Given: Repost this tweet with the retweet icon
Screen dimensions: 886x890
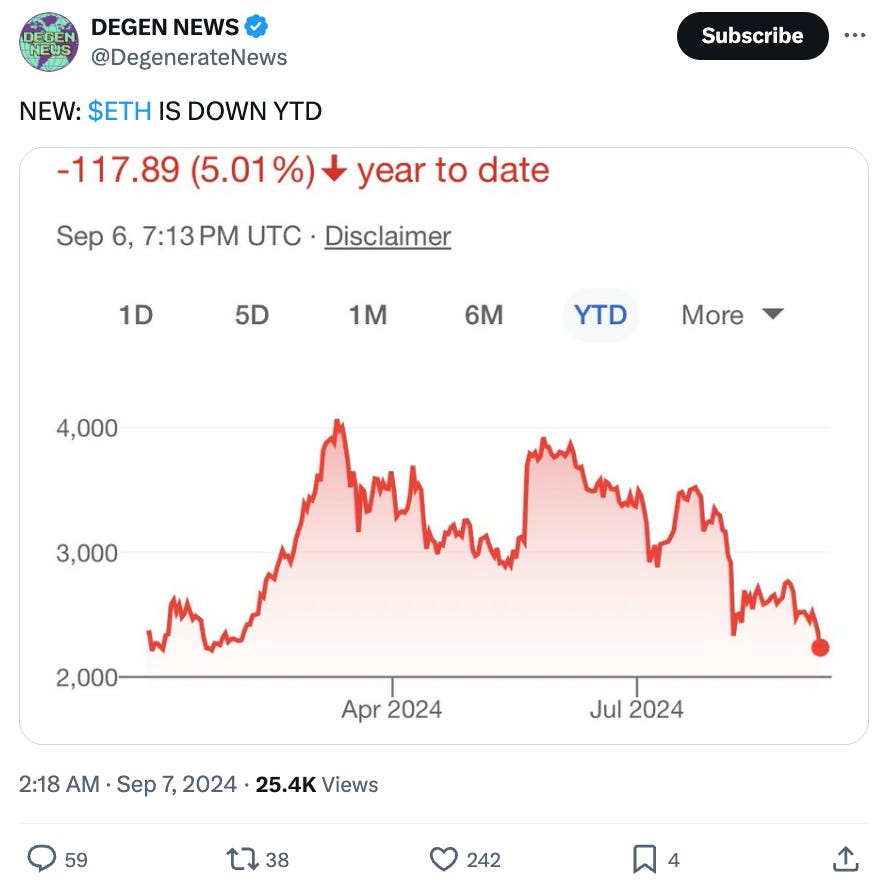Looking at the screenshot, I should click(x=243, y=859).
